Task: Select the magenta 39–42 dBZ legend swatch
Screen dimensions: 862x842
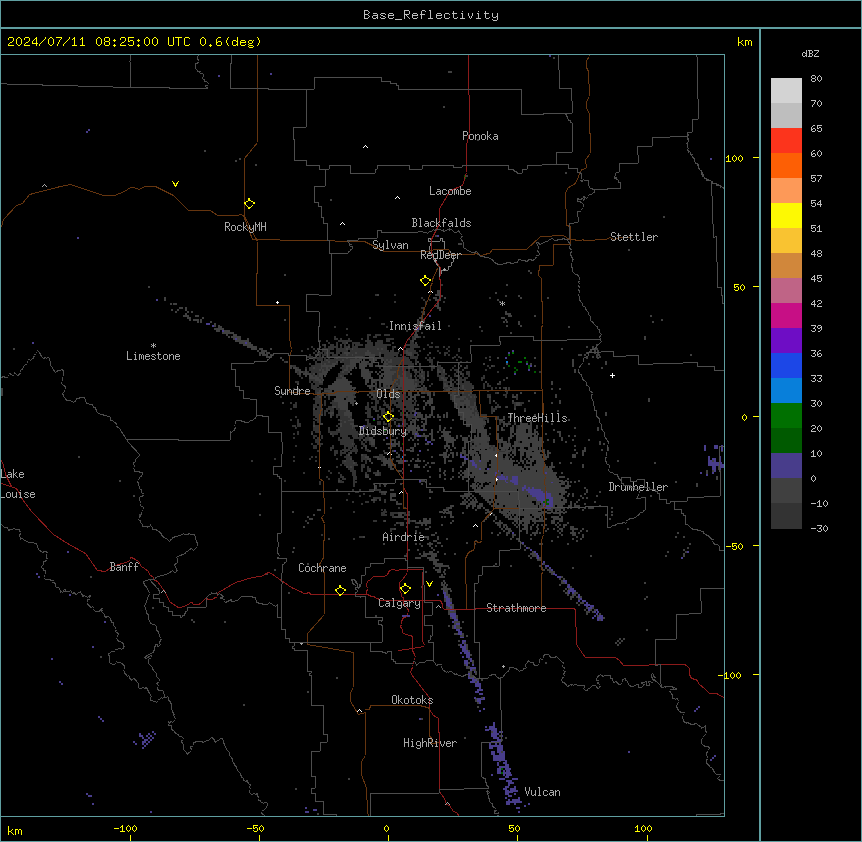Action: tap(786, 315)
